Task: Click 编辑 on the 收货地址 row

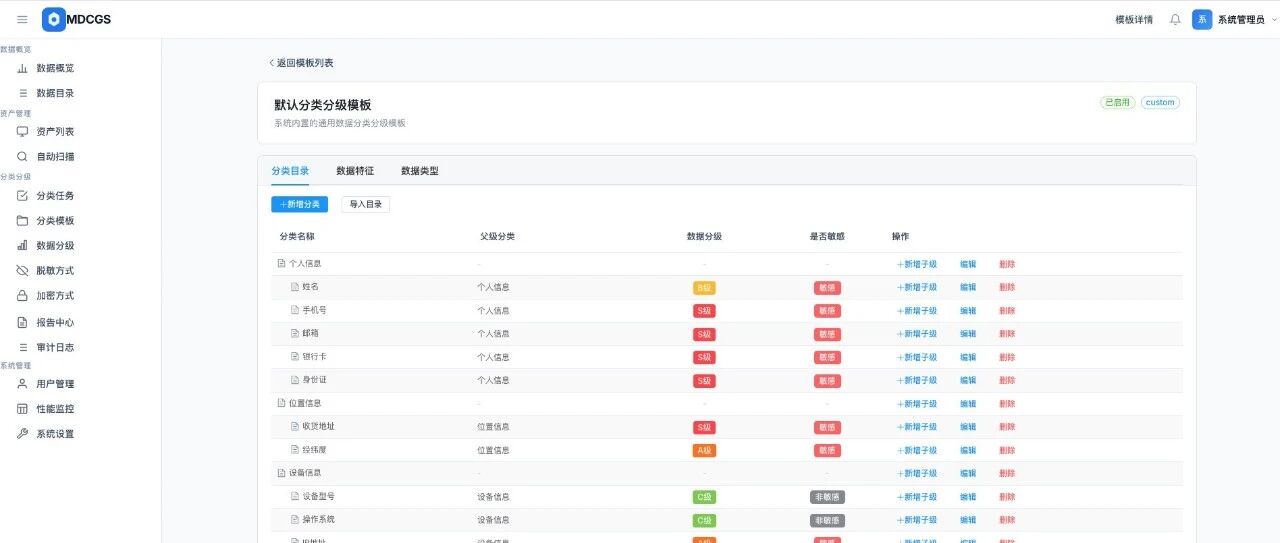Action: (x=968, y=426)
